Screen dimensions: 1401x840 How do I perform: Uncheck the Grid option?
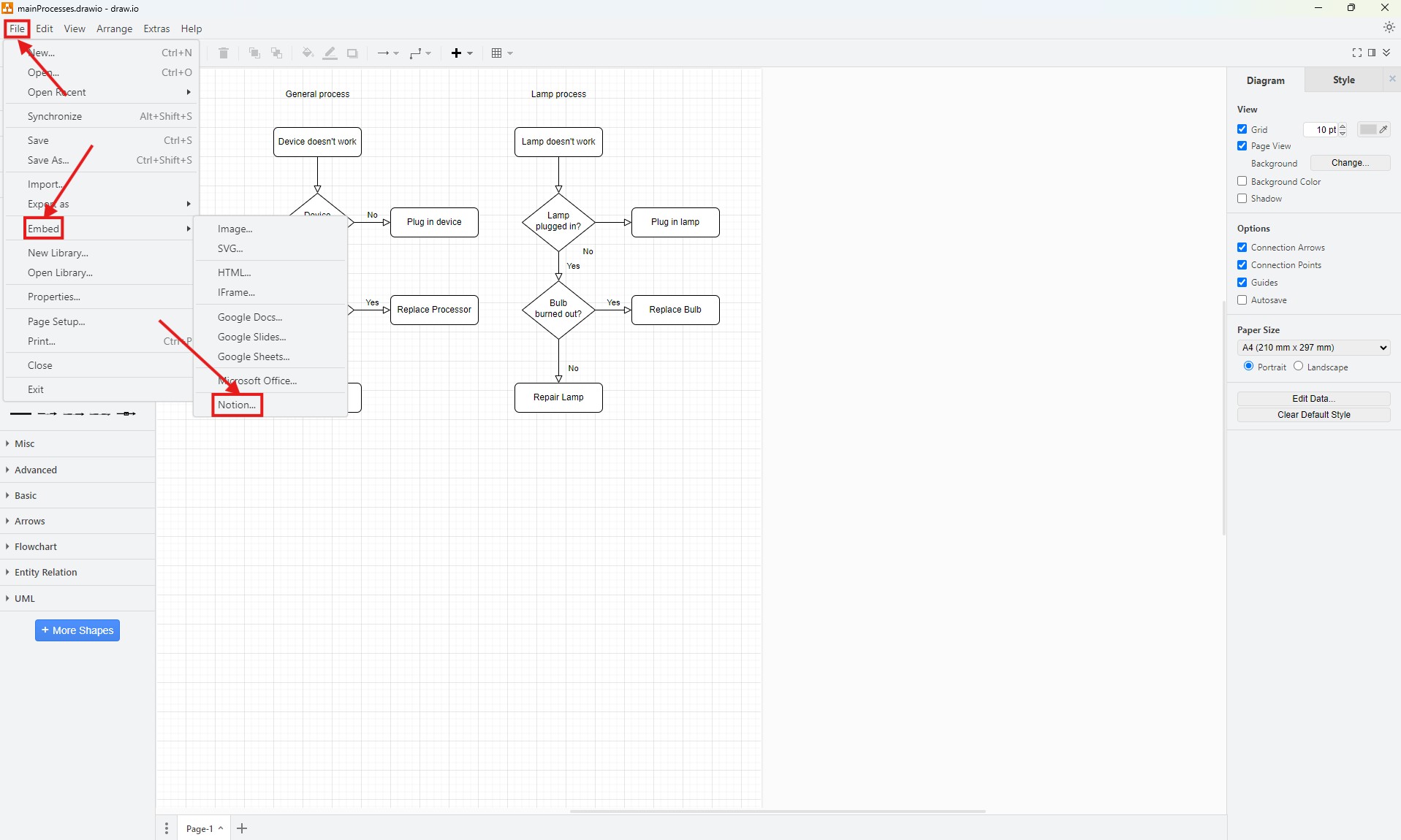click(1242, 129)
